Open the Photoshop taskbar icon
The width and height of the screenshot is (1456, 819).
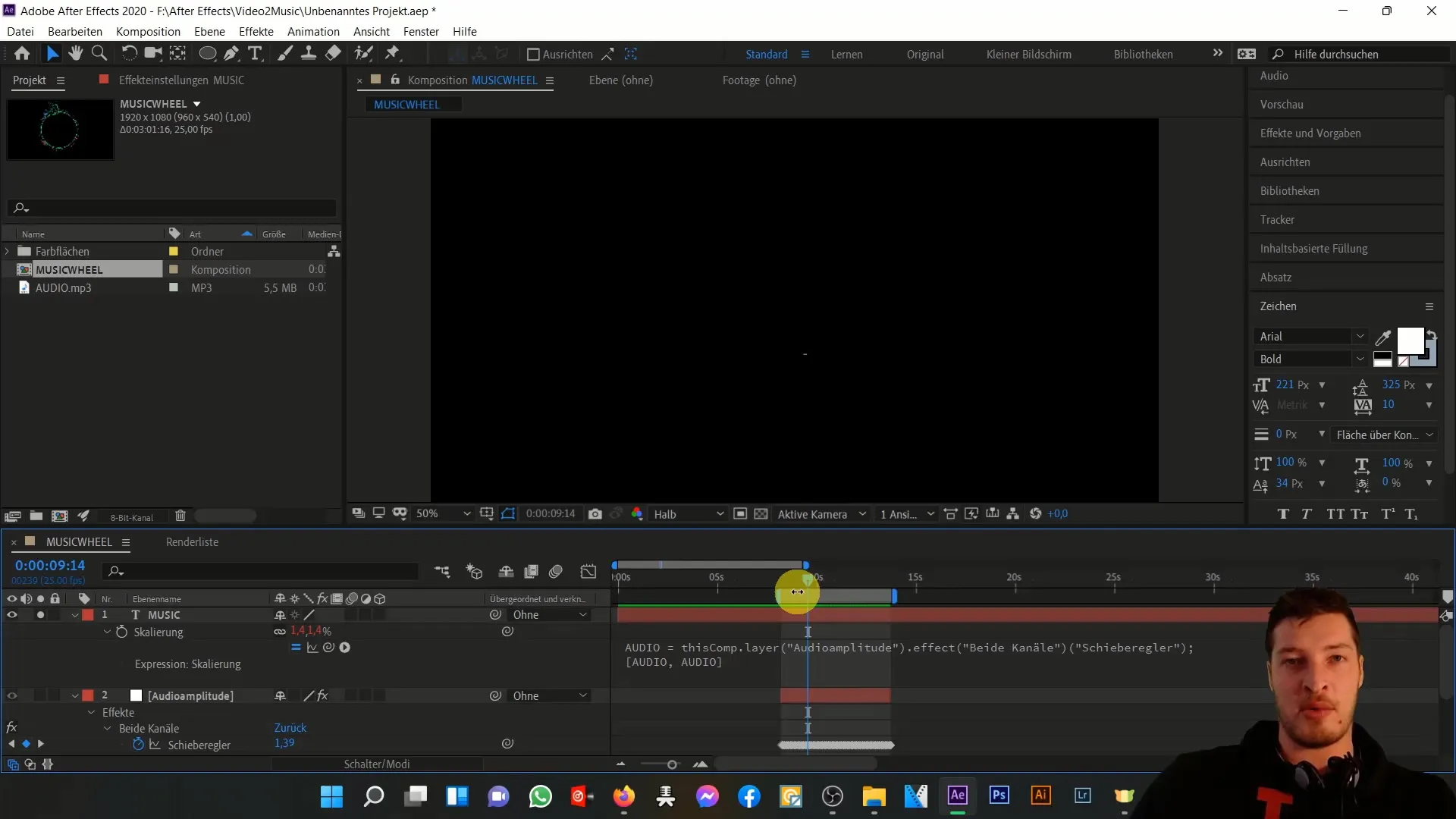point(999,795)
